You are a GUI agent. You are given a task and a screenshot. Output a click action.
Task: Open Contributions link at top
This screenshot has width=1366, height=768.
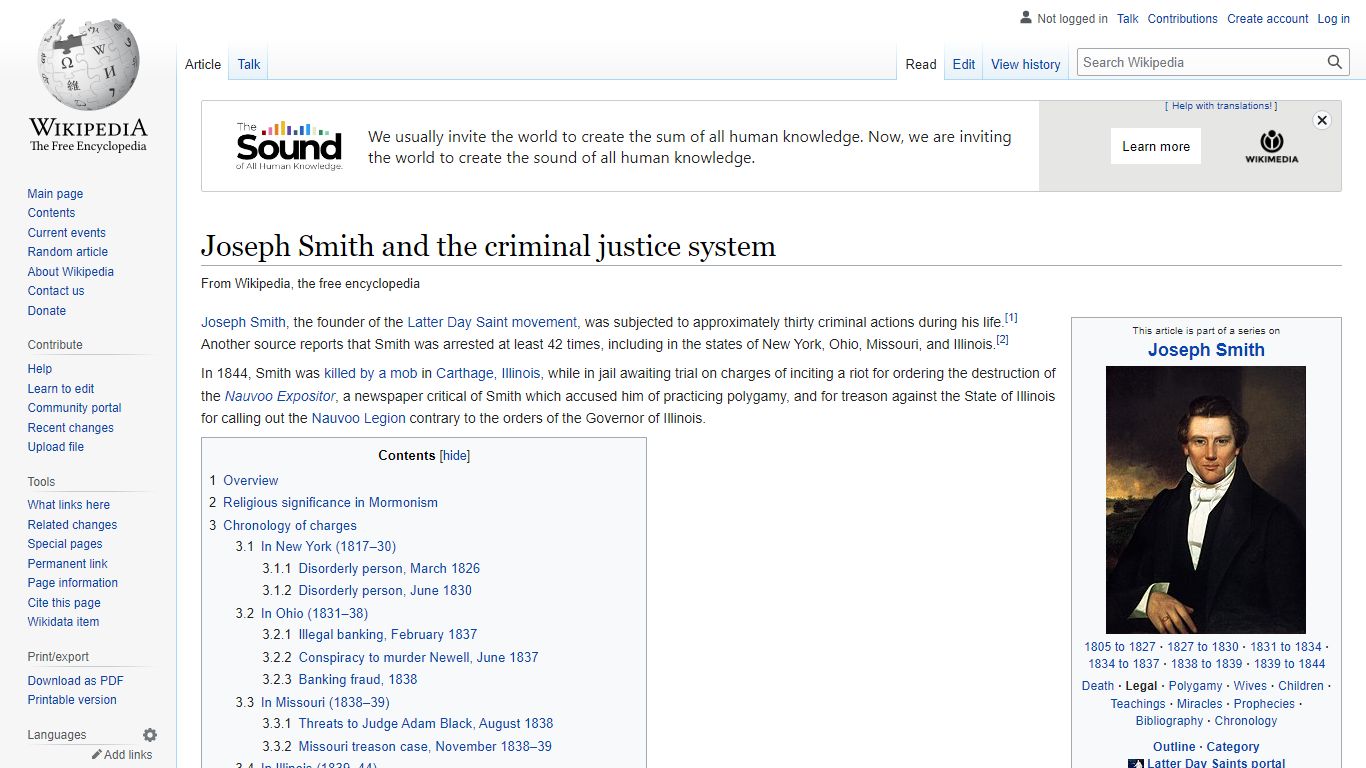(x=1183, y=19)
